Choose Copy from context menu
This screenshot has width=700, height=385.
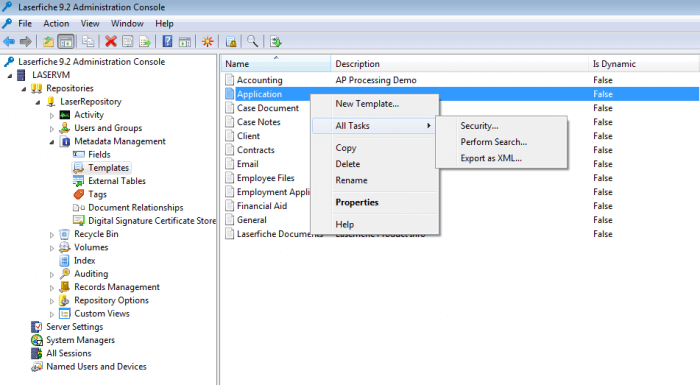click(x=375, y=148)
